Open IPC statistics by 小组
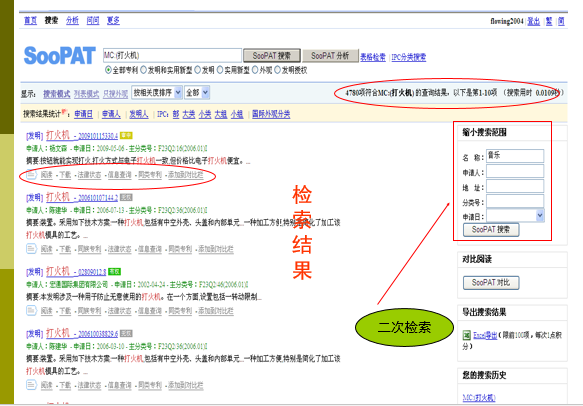This screenshot has height=406, width=583. coord(237,114)
